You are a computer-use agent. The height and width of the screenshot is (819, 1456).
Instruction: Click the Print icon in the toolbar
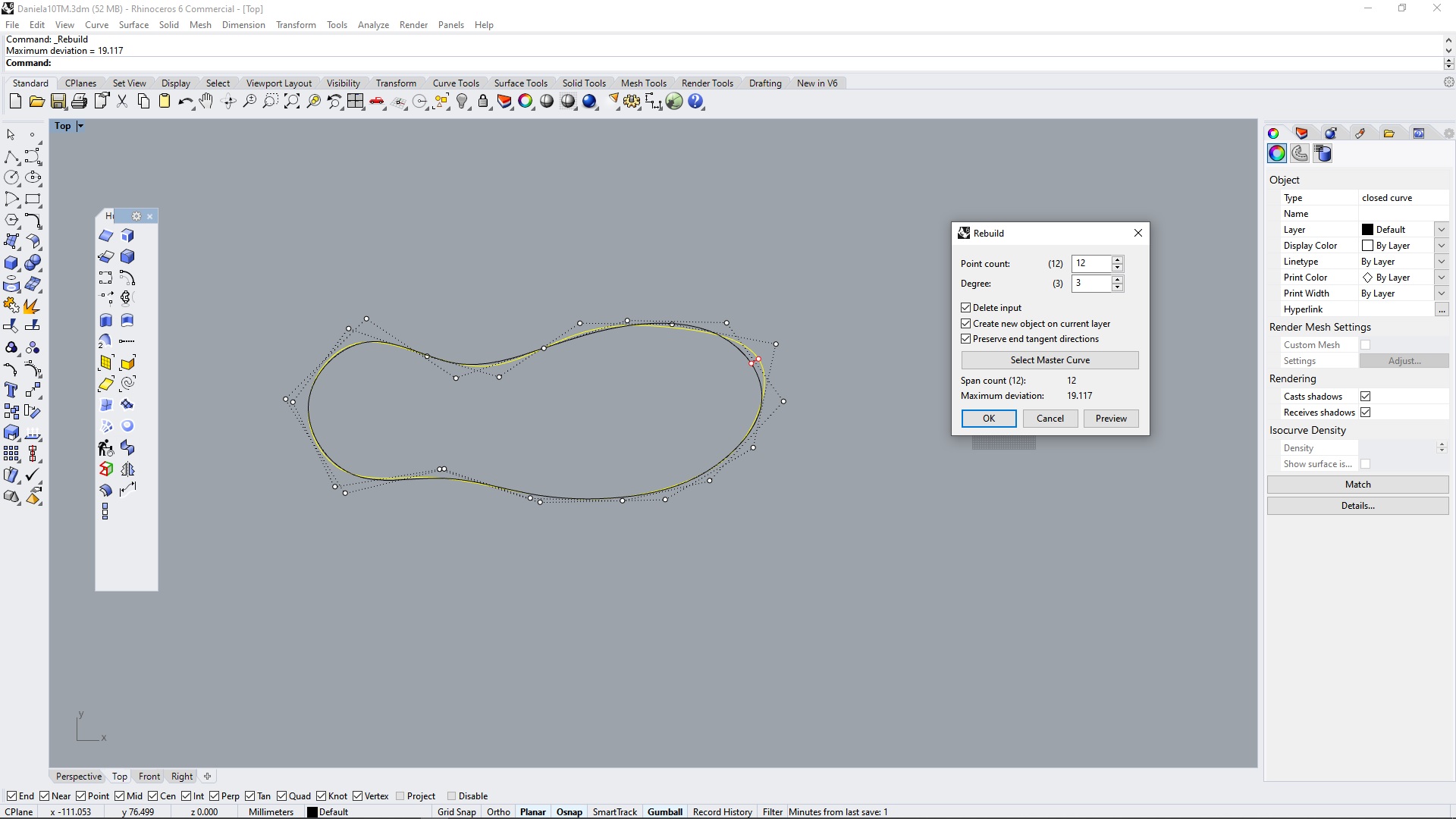[79, 102]
